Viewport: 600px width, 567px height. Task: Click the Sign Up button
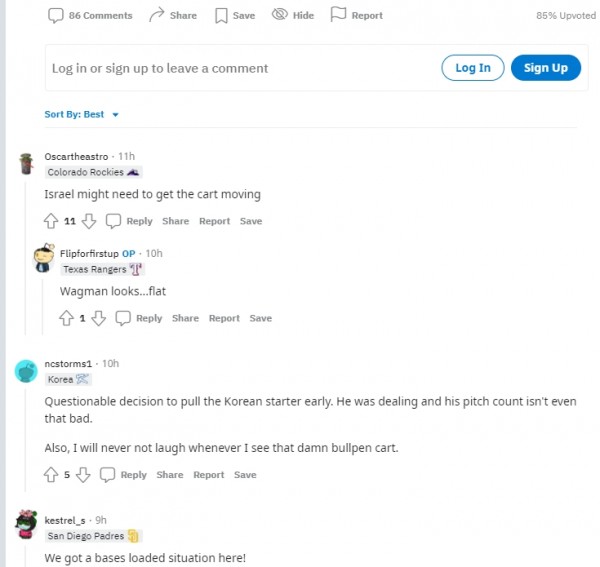tap(546, 68)
